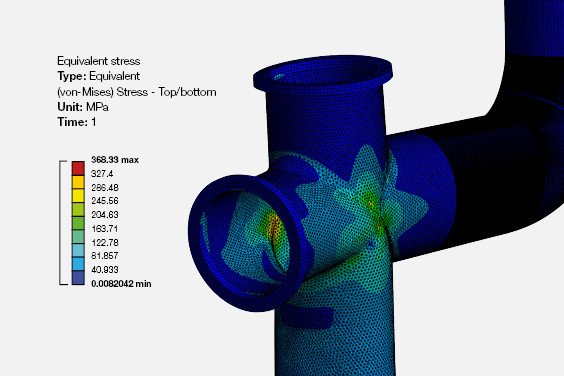
Task: Click the 'Unit: MPa' label
Action: pos(83,107)
